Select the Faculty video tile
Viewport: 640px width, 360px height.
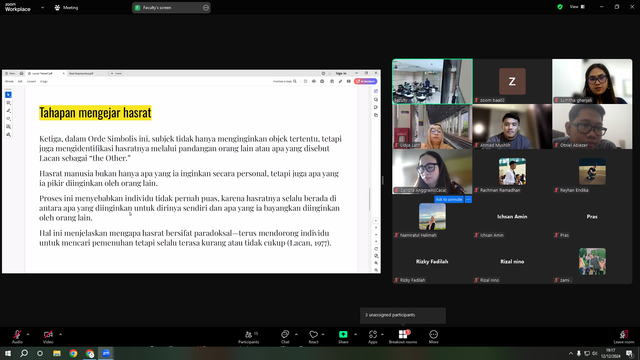tap(432, 81)
